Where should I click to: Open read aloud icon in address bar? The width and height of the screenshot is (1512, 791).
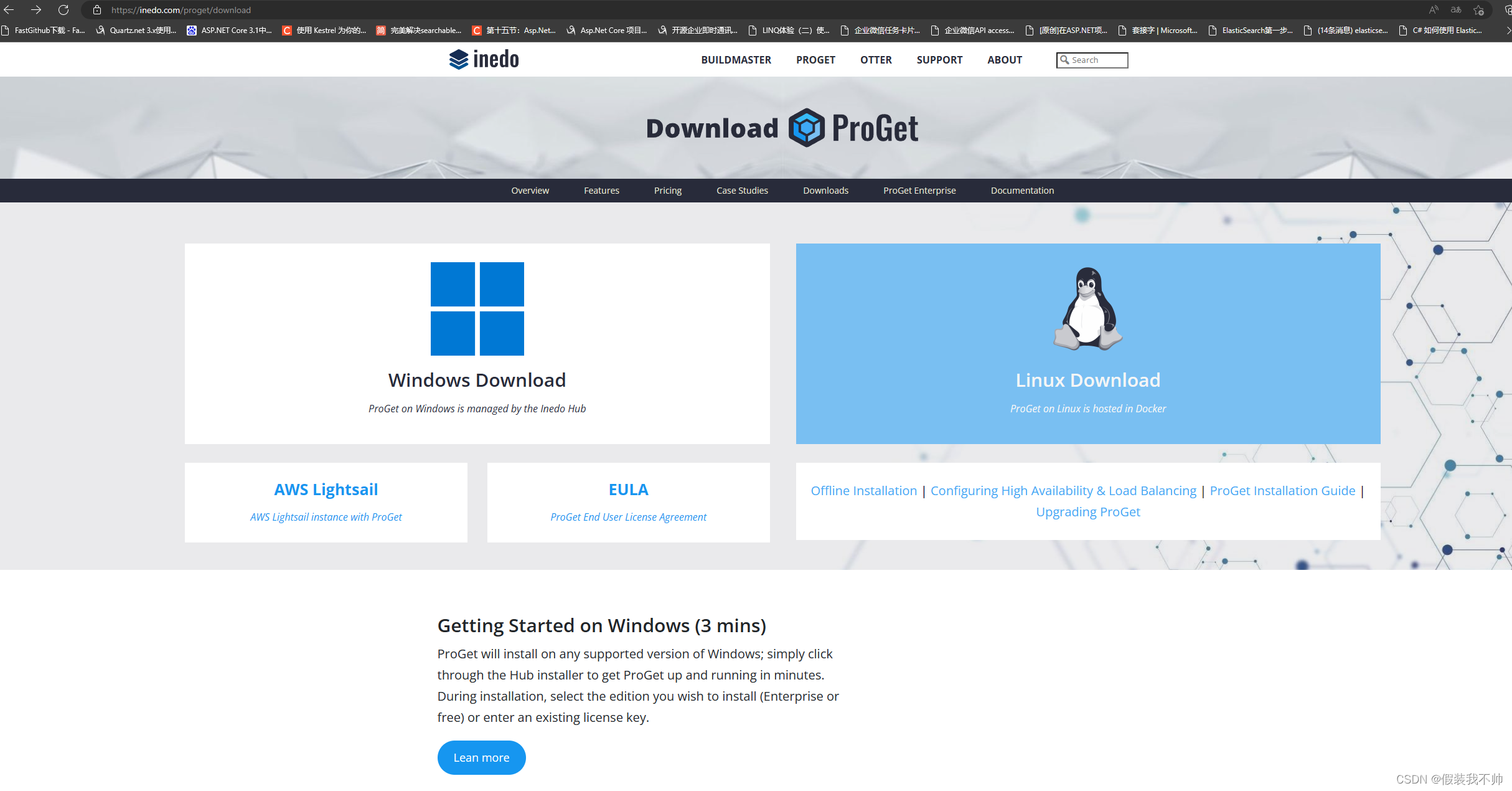pyautogui.click(x=1434, y=10)
